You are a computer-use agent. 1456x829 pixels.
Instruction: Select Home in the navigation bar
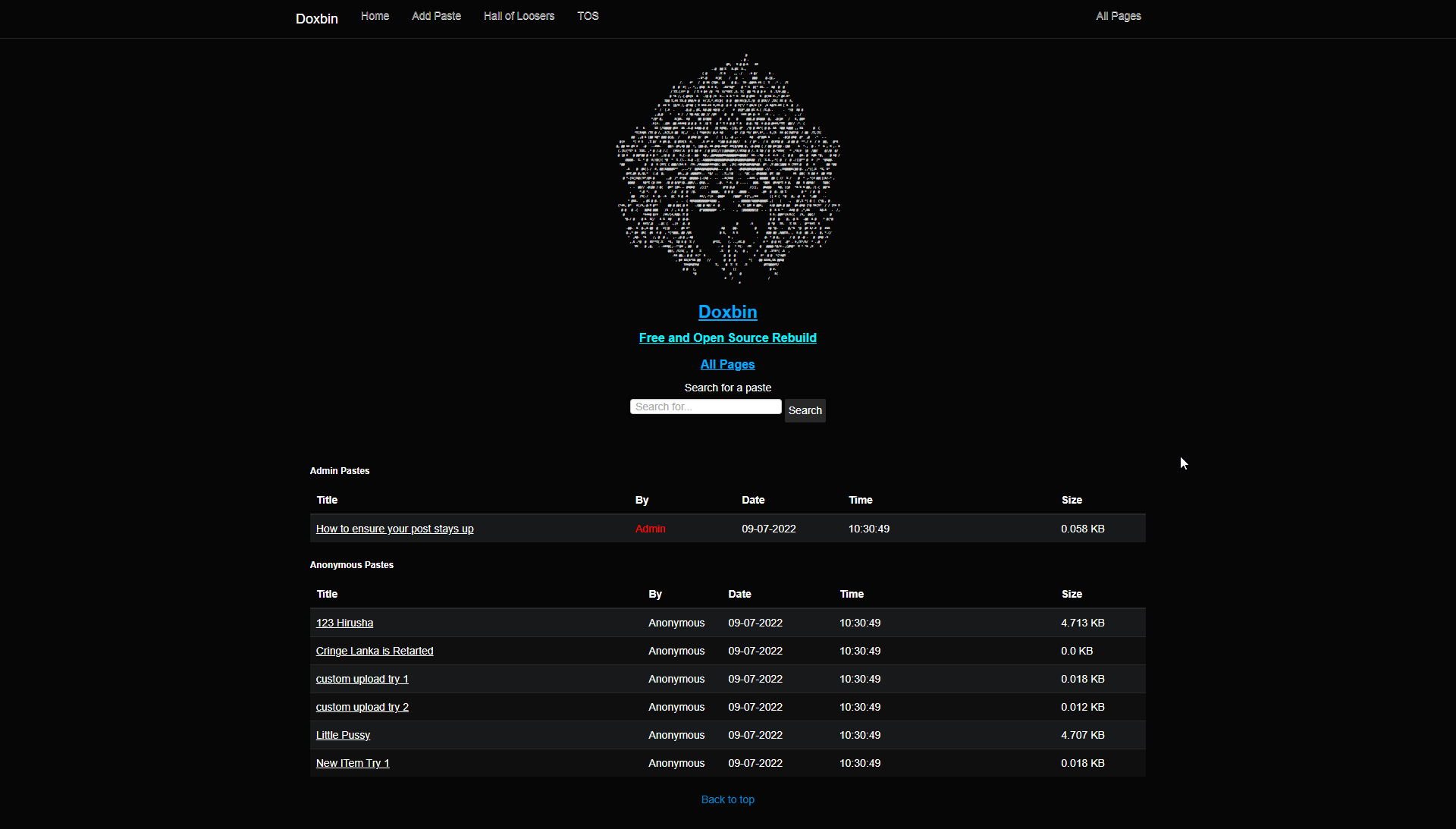click(x=375, y=16)
